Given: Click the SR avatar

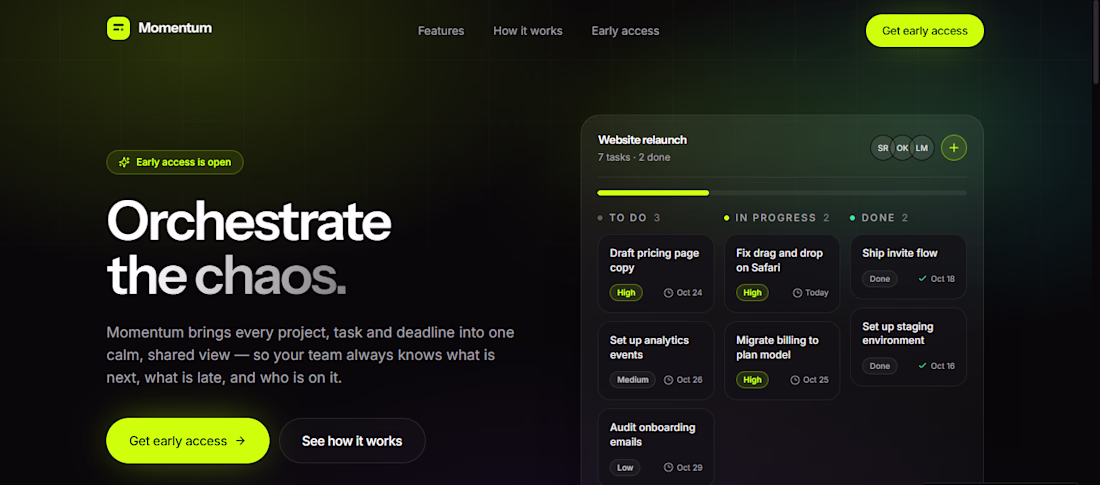Looking at the screenshot, I should (883, 148).
